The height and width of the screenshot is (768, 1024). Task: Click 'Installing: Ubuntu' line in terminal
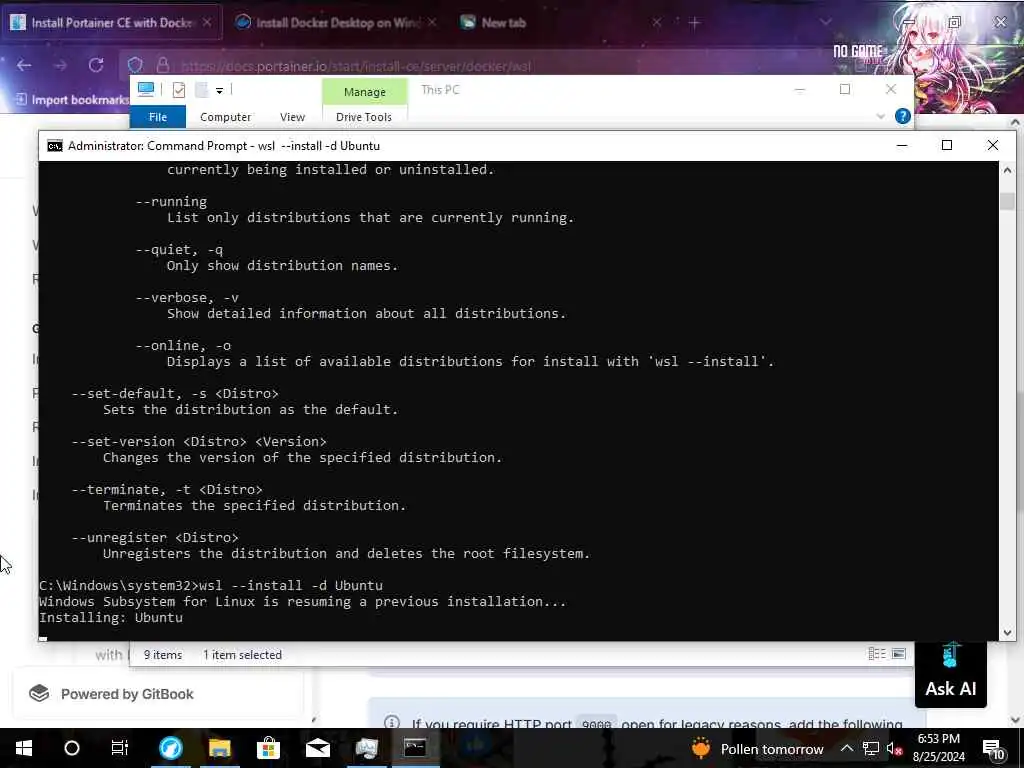(111, 617)
